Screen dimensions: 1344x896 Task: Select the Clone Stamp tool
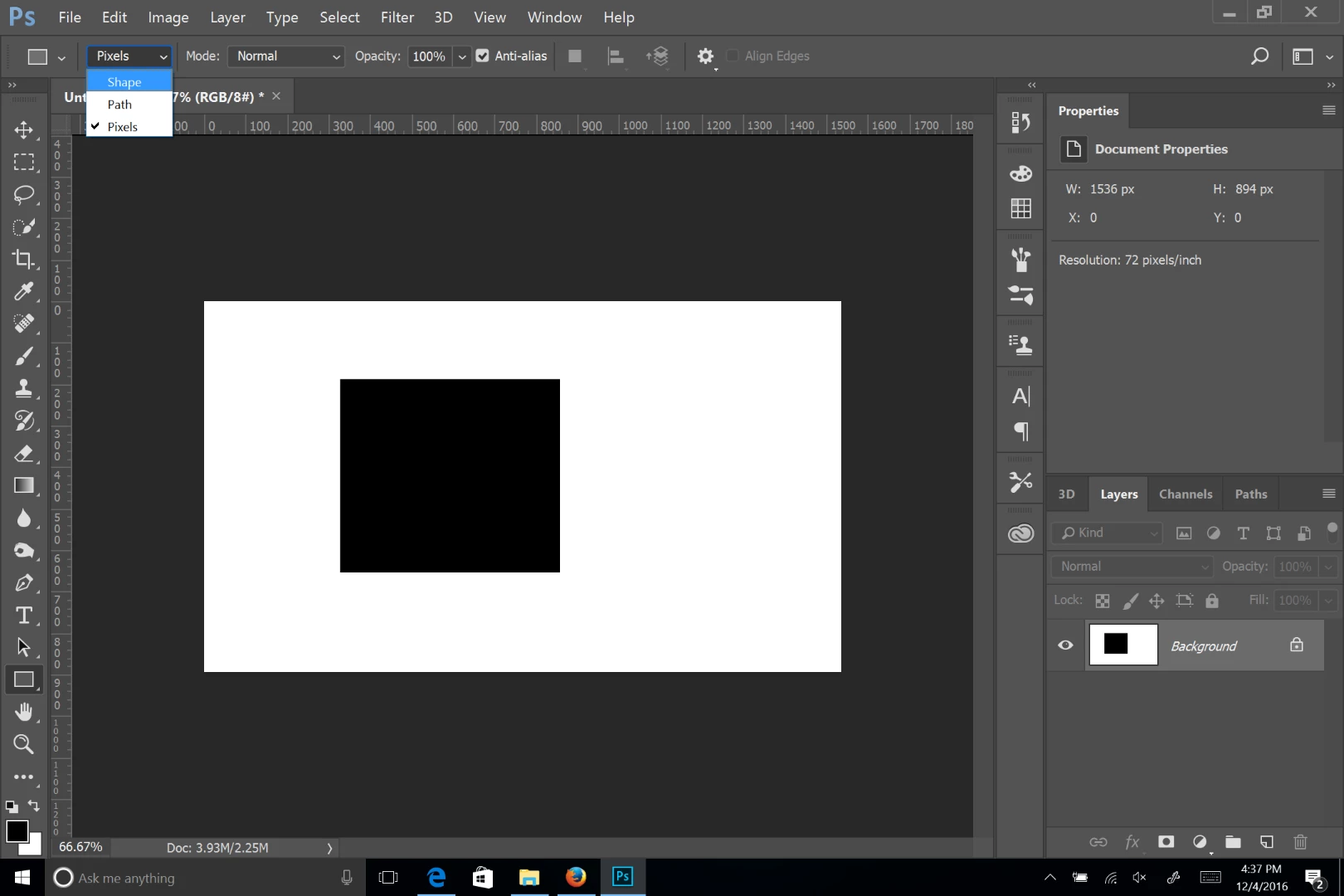tap(24, 388)
